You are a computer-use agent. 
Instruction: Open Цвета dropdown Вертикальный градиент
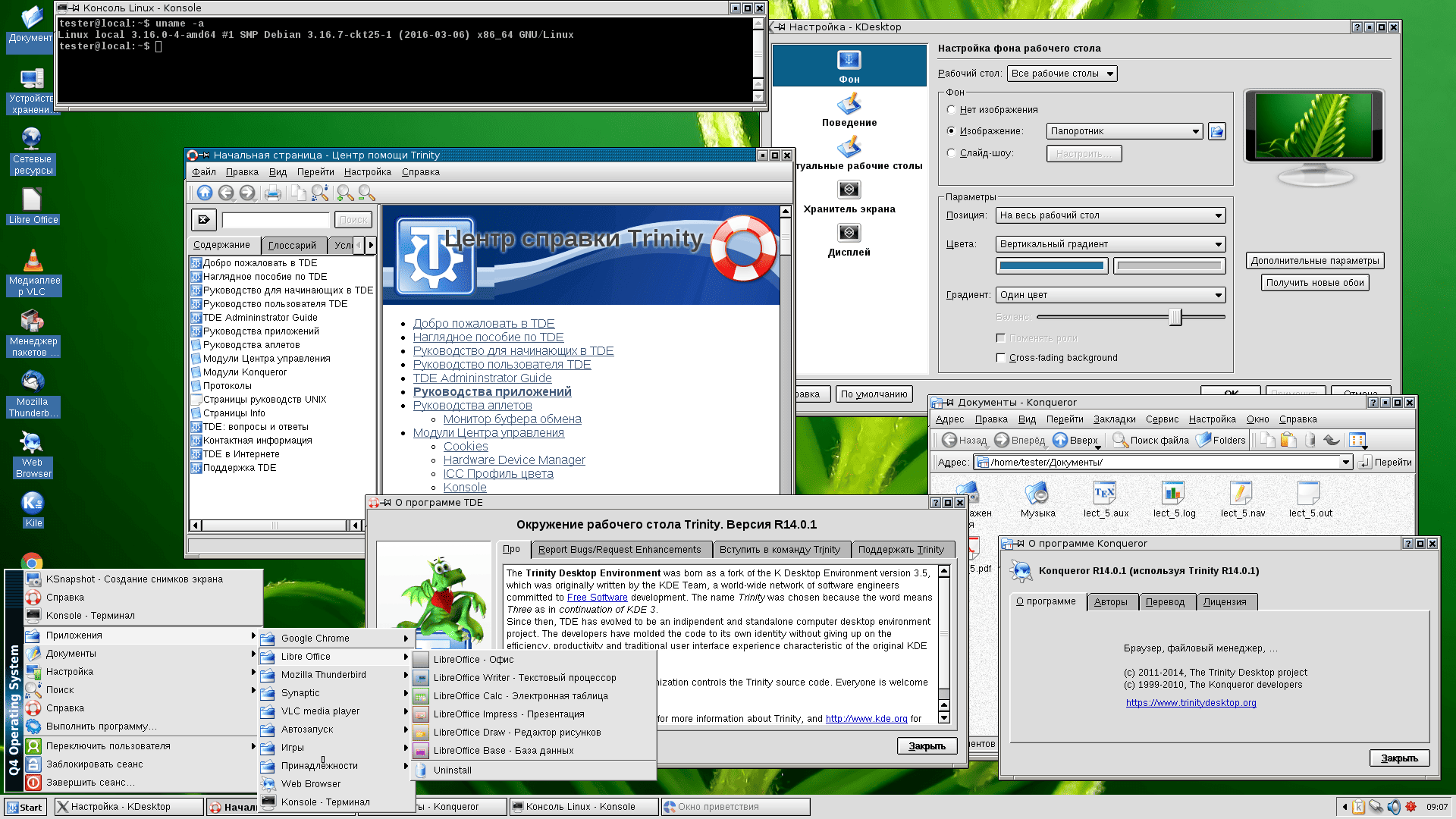[1110, 244]
